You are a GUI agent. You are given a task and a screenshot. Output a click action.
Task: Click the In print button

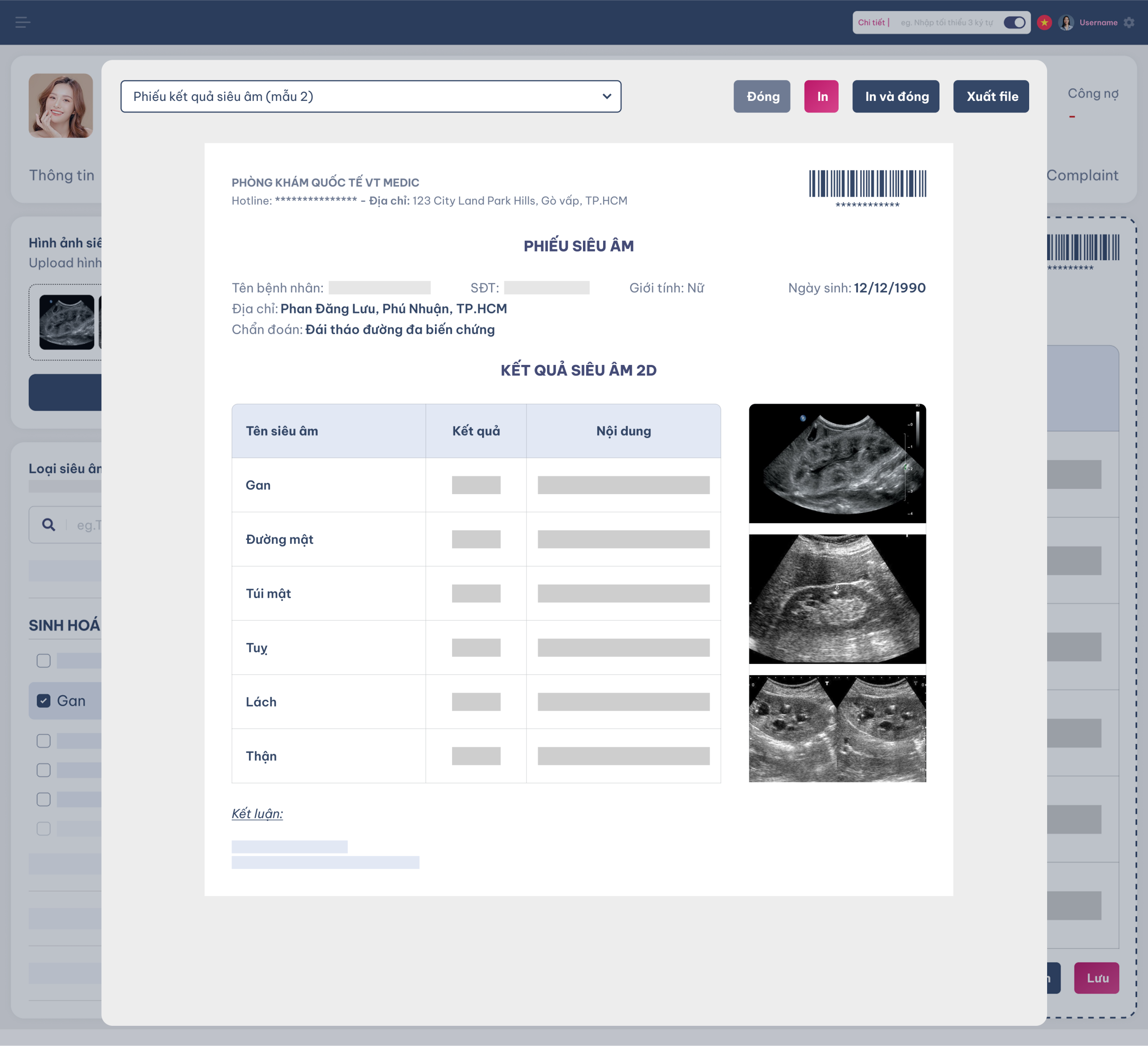[821, 96]
